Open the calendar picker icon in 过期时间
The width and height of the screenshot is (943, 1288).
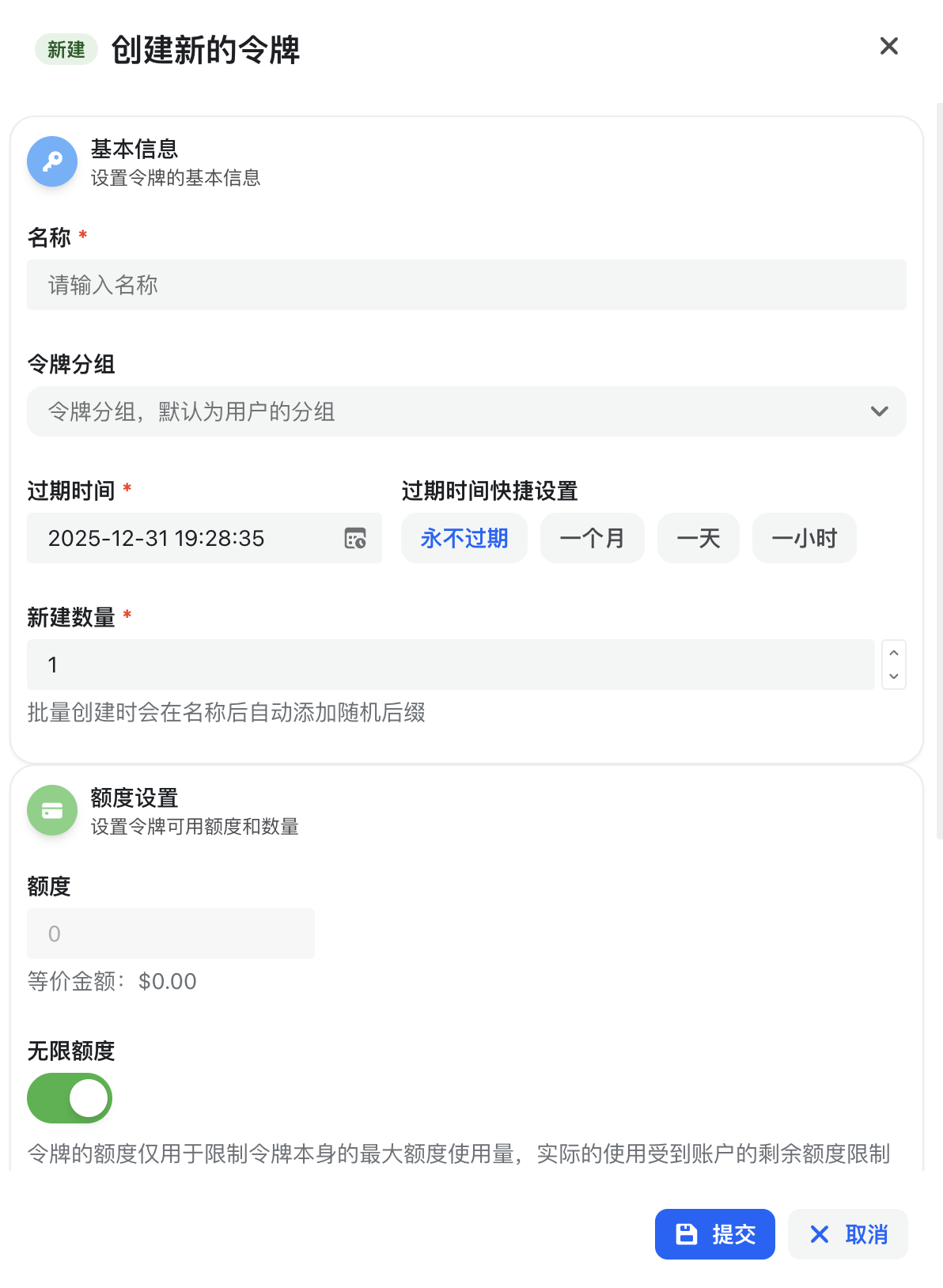click(x=355, y=538)
